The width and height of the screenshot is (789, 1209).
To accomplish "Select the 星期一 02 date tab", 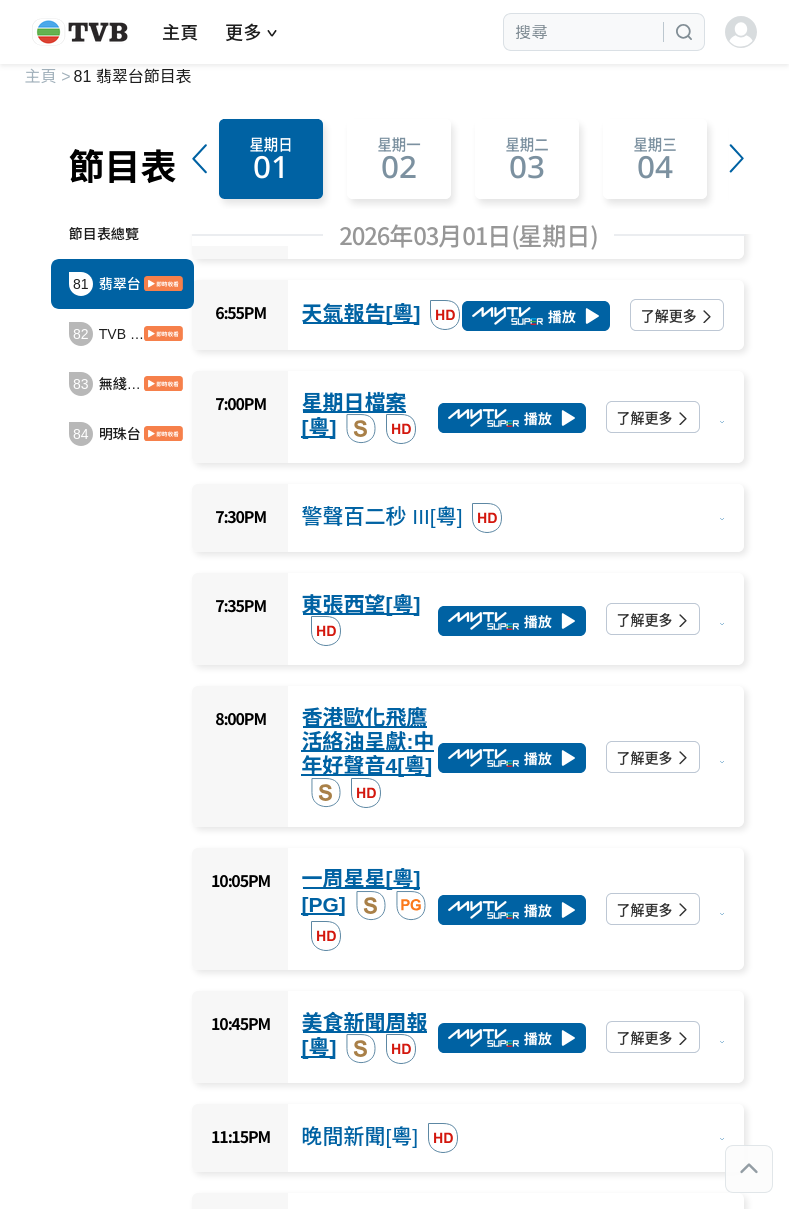I will pos(399,159).
